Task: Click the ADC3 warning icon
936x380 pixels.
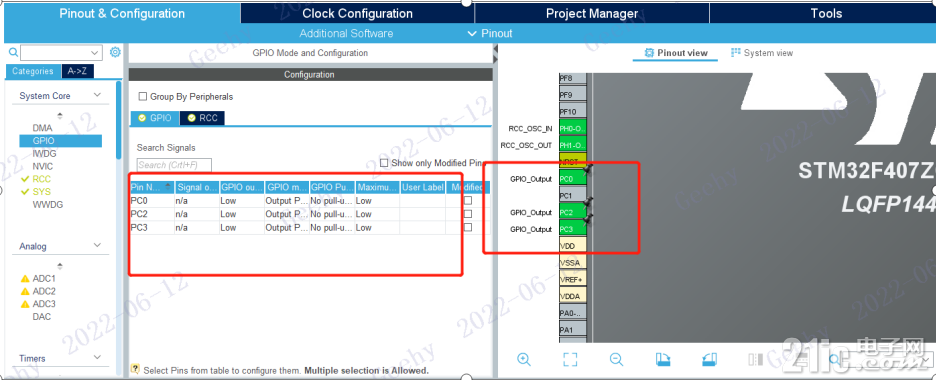Action: 25,304
